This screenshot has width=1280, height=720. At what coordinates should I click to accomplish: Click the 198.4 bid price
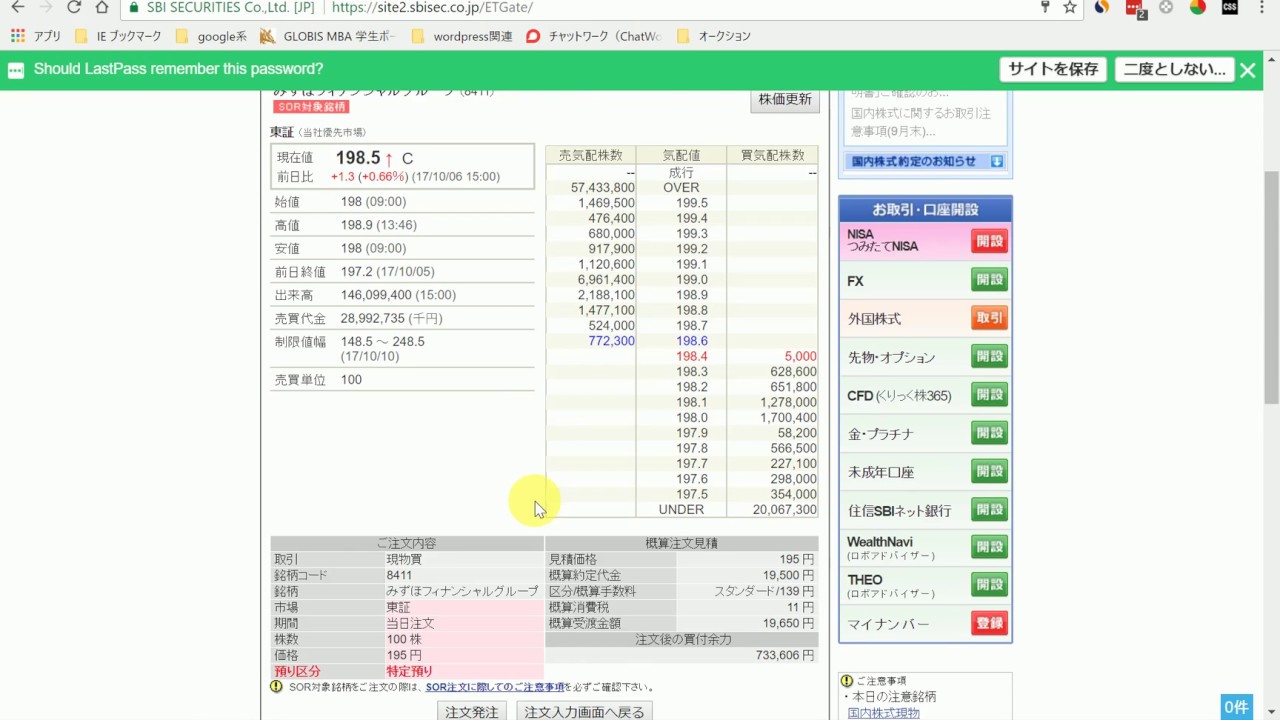pyautogui.click(x=691, y=356)
